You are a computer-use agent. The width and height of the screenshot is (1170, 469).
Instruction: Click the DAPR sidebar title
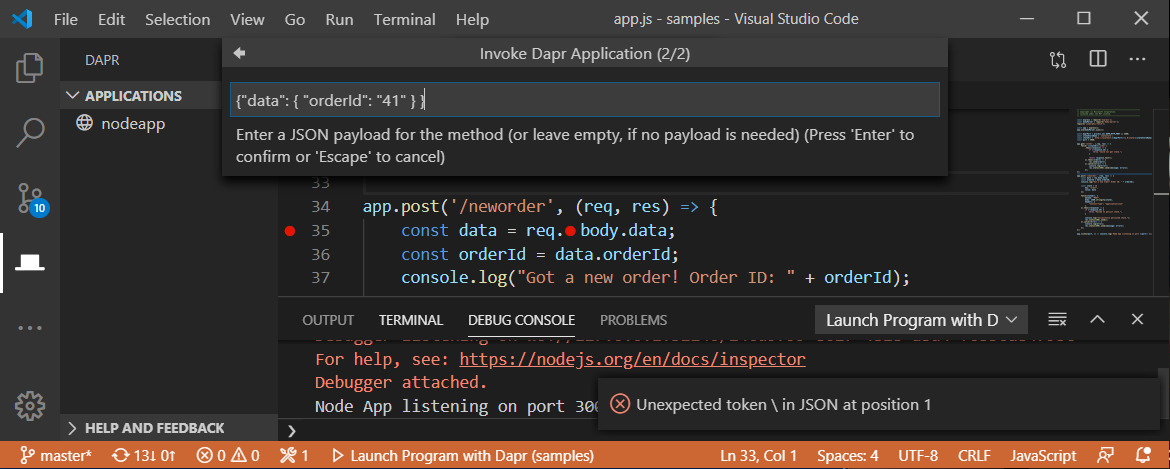[102, 60]
